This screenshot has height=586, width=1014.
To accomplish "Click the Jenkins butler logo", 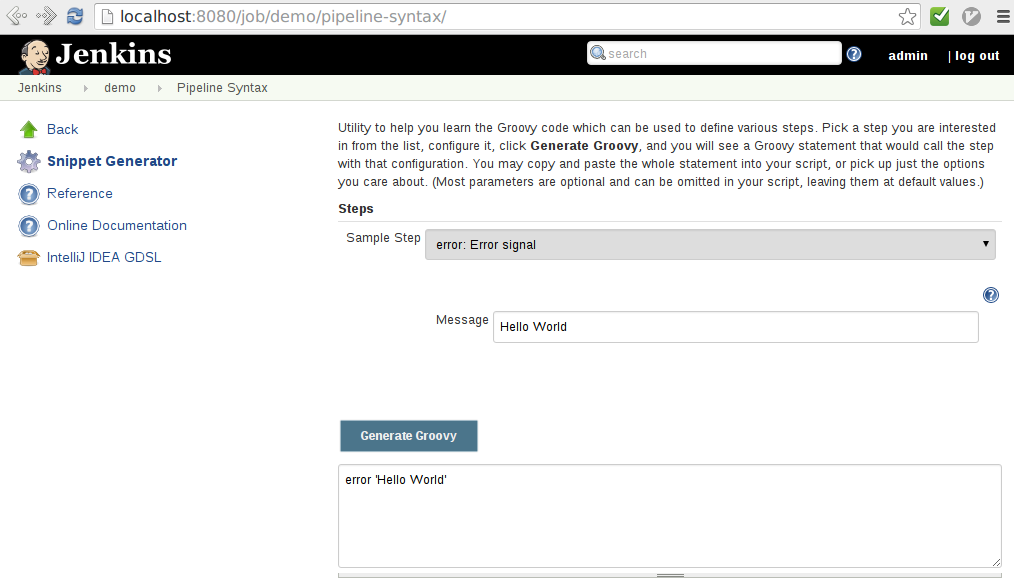I will (36, 55).
